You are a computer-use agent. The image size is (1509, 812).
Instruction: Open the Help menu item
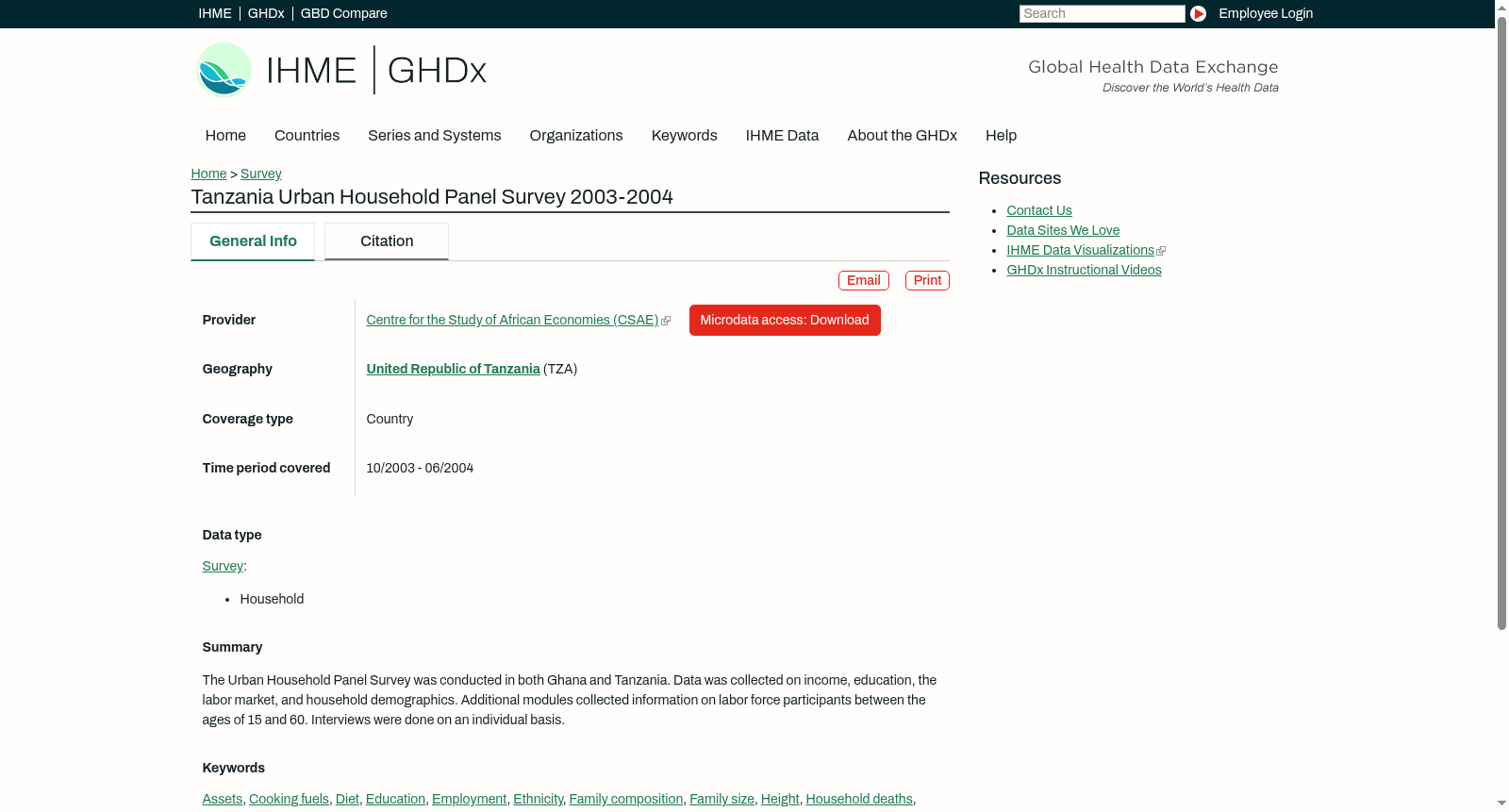coord(1001,136)
